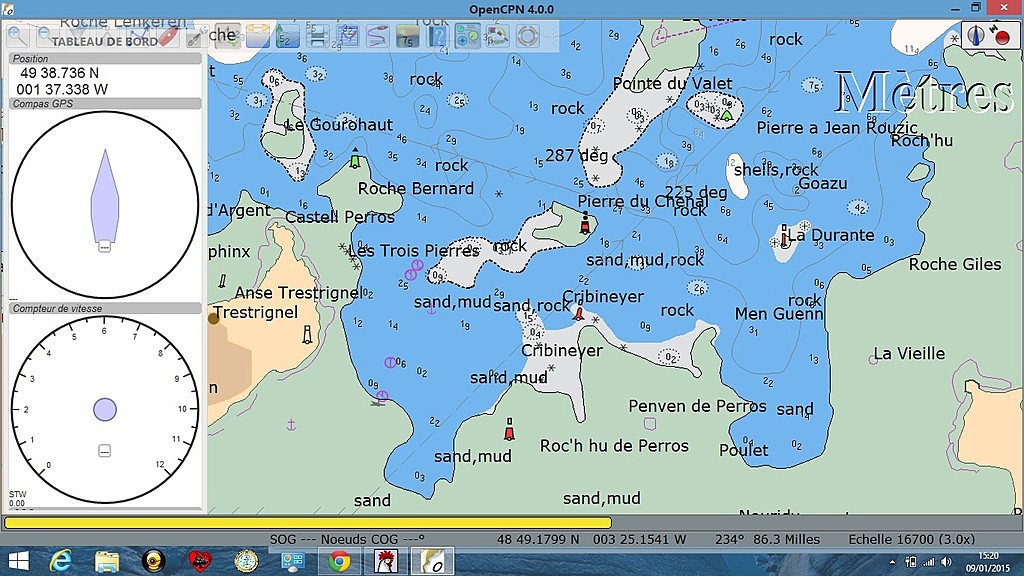Click the Roche Bernard chart label
The height and width of the screenshot is (576, 1024).
[x=415, y=189]
